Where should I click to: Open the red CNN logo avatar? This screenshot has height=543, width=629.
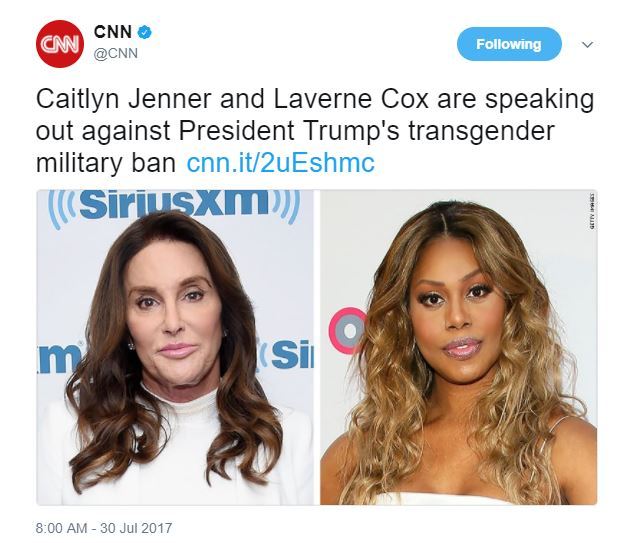[x=59, y=44]
